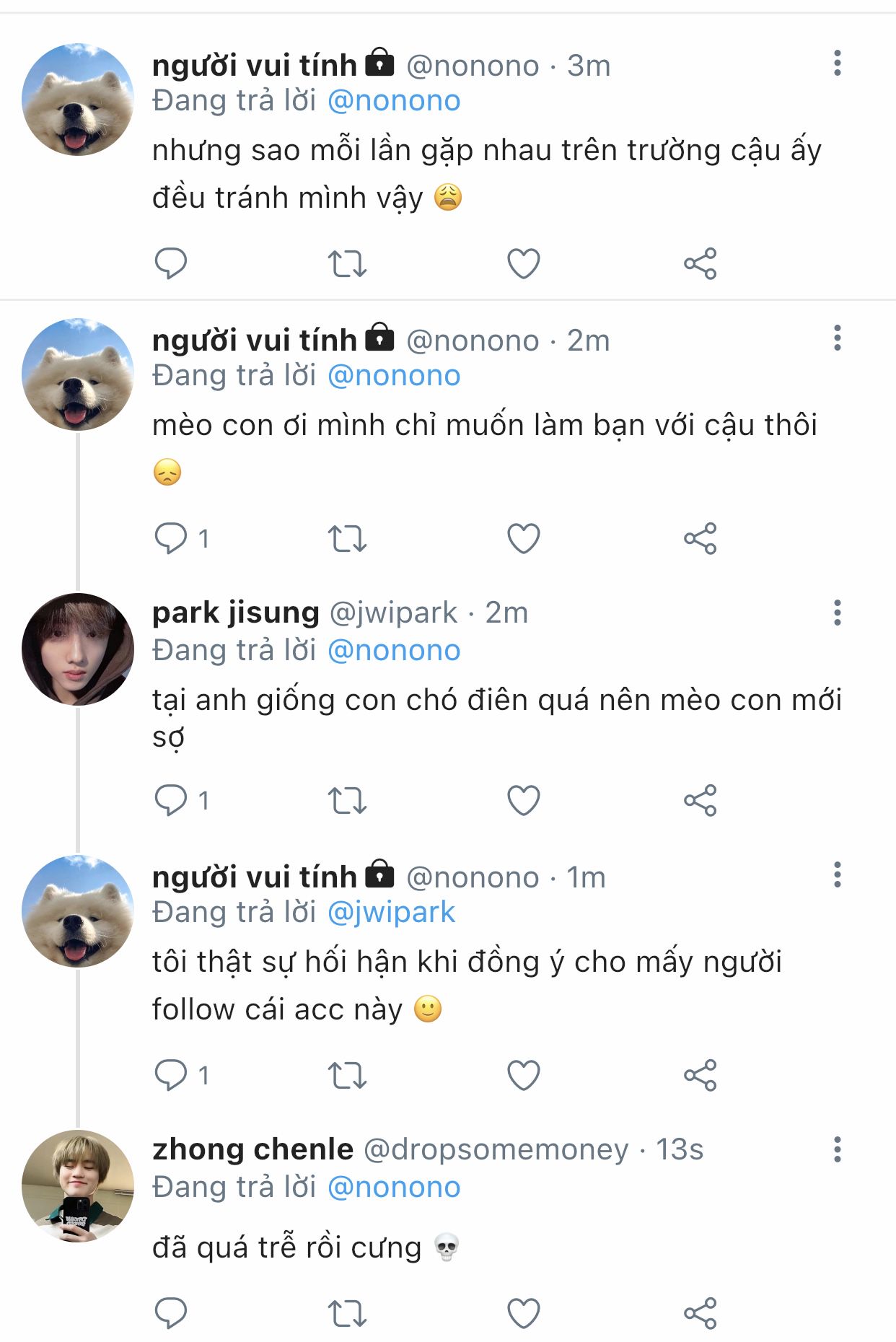Open the @jwipark mention link
Viewport: 896px width, 1342px height.
click(x=391, y=913)
